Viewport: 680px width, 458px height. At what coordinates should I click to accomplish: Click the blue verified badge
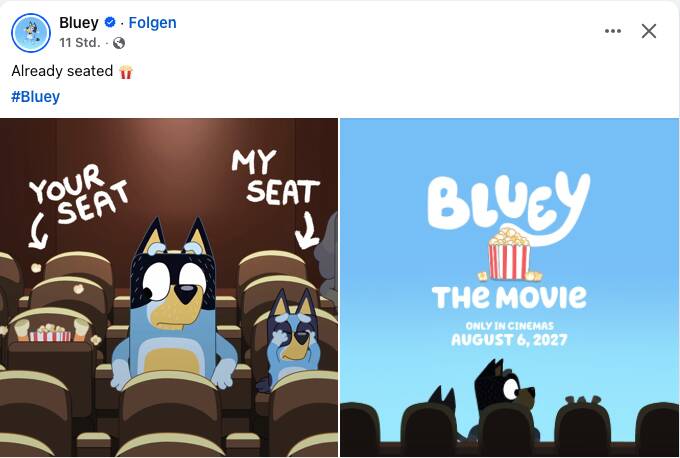[110, 22]
